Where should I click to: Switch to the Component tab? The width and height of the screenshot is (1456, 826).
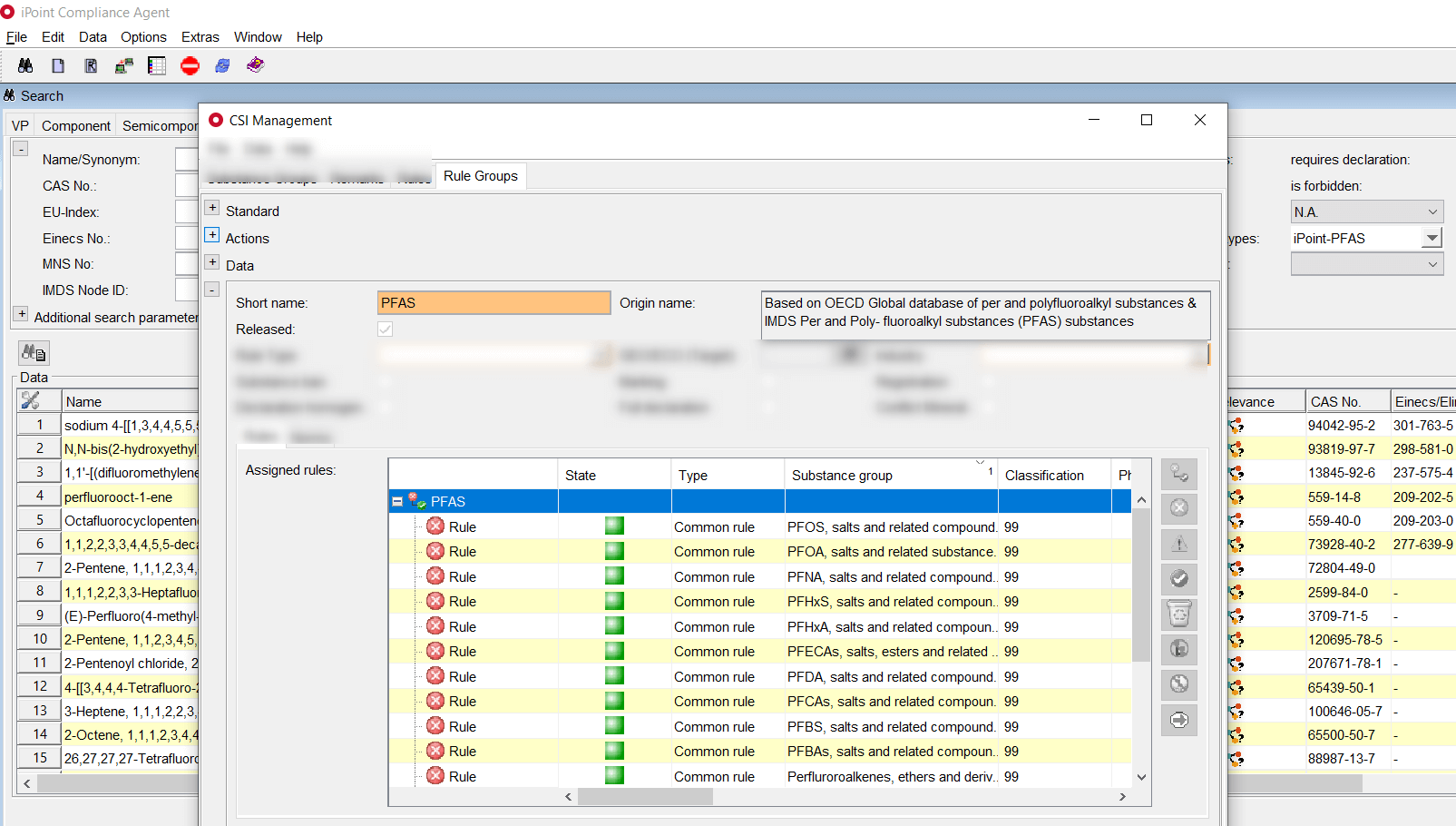pyautogui.click(x=76, y=126)
